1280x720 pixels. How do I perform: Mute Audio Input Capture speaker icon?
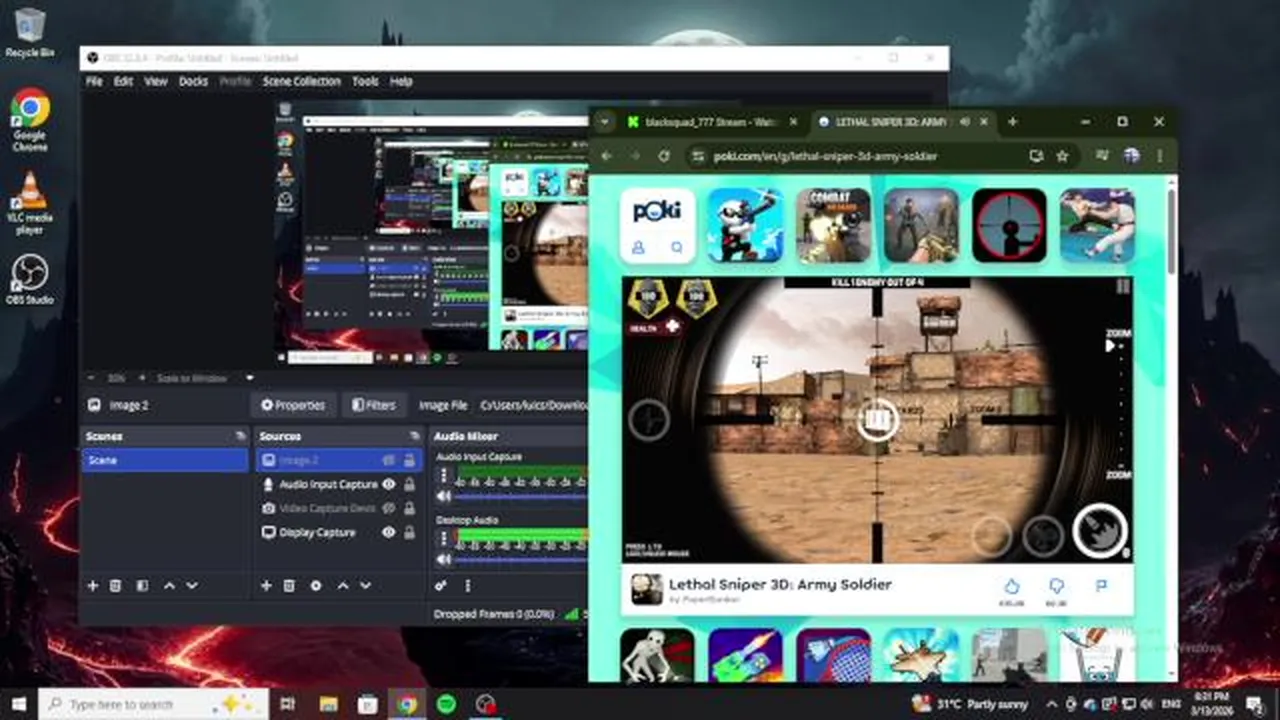coord(444,496)
